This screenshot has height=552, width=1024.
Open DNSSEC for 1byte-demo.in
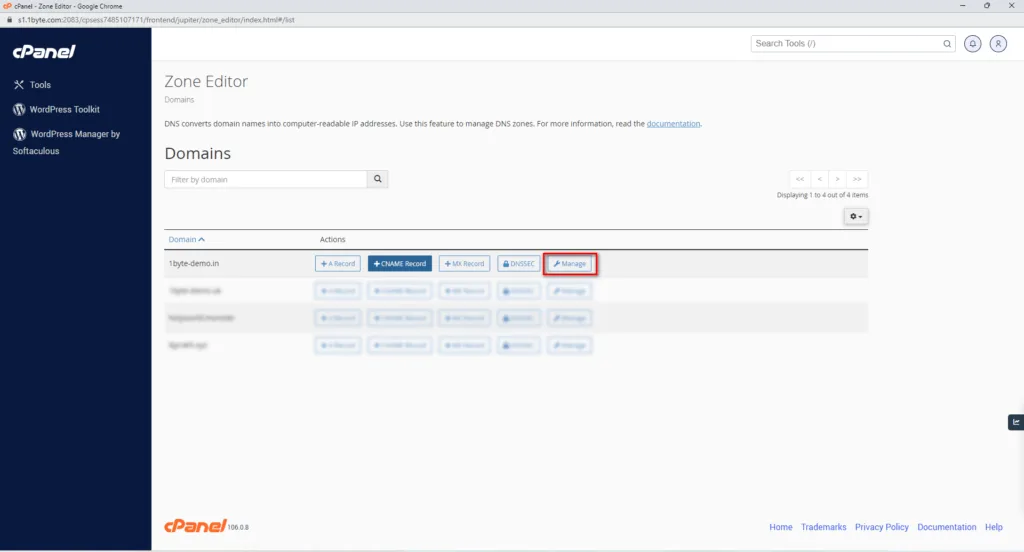pos(519,263)
